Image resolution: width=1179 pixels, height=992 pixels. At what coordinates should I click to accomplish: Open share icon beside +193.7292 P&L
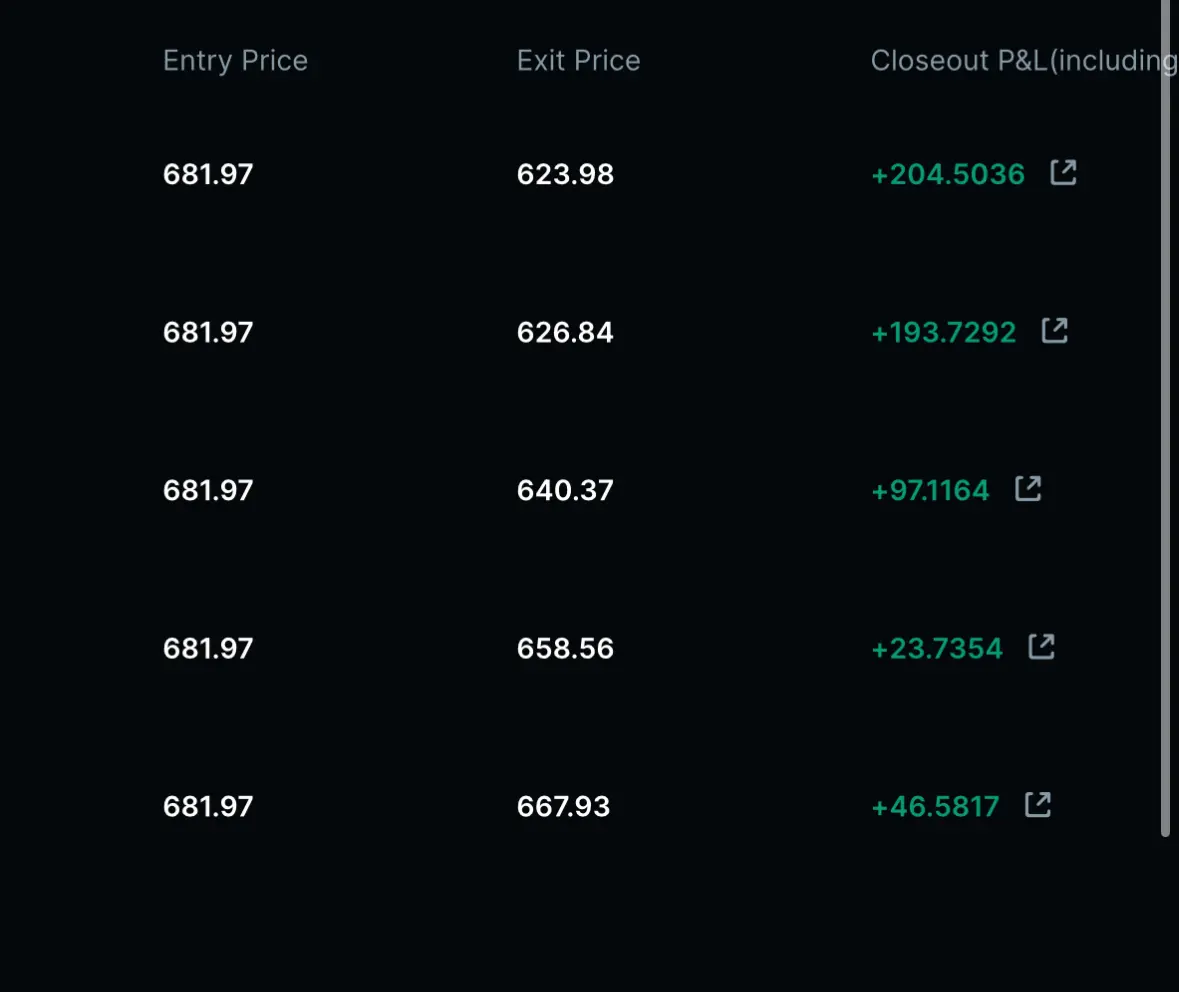click(x=1054, y=331)
